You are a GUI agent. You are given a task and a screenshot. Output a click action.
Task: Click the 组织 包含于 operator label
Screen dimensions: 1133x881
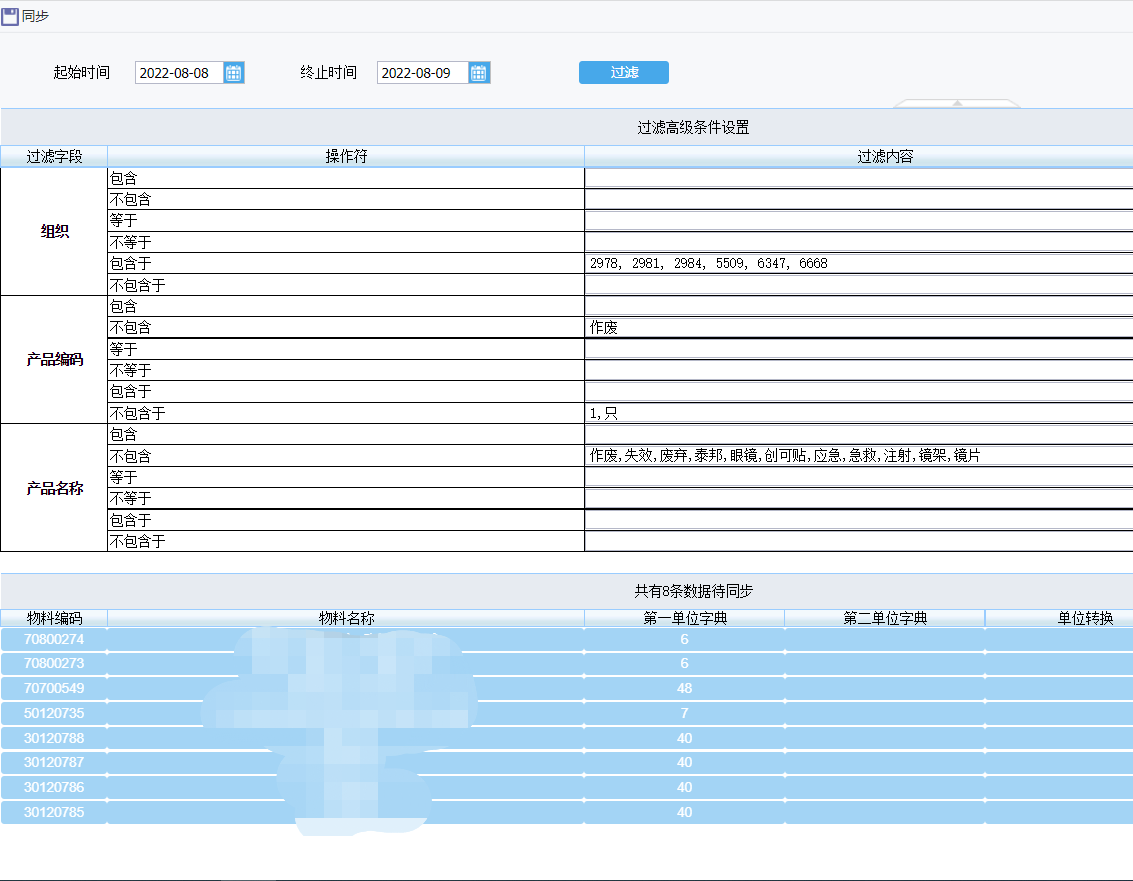click(x=131, y=263)
